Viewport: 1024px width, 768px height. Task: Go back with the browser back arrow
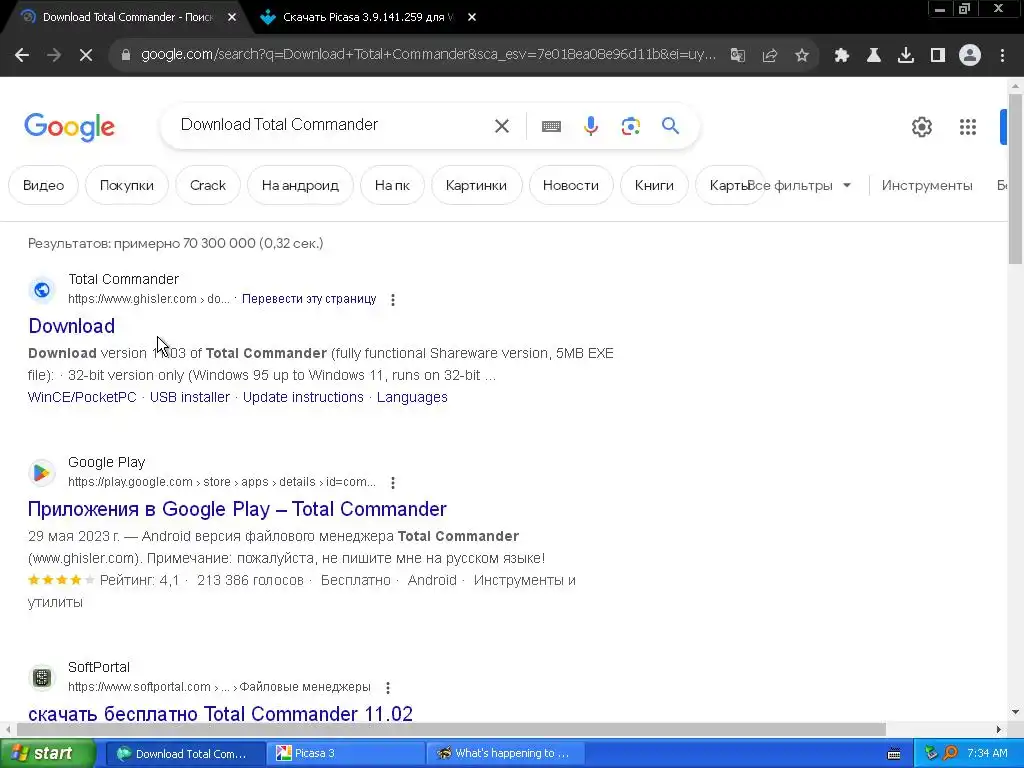click(x=22, y=56)
